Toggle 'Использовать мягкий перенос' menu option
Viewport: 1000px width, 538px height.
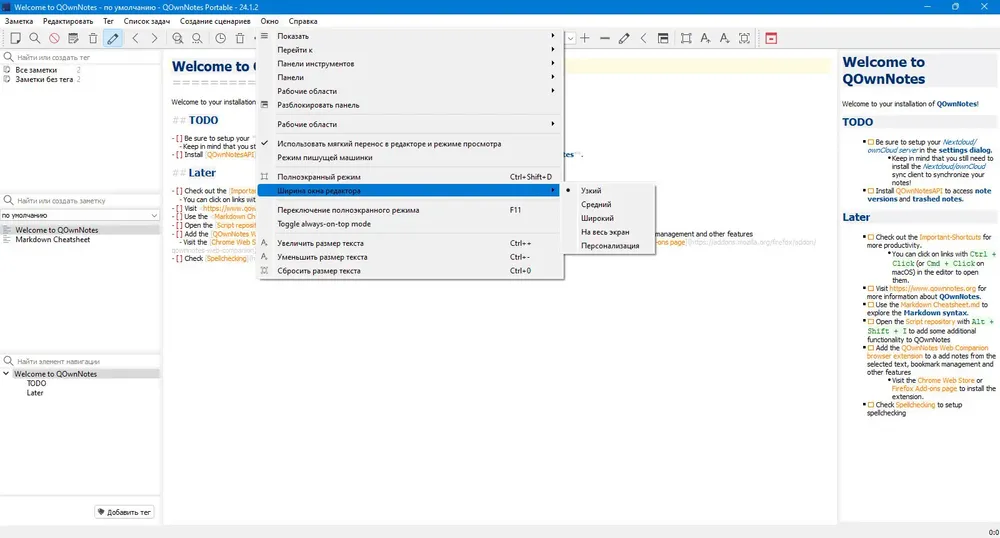[x=408, y=144]
